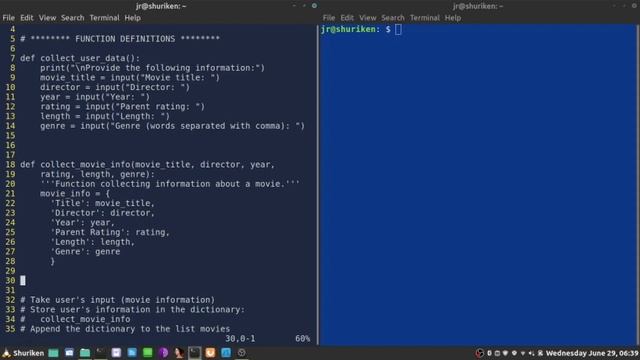Click the closing brace on line 28

[x=52, y=261]
